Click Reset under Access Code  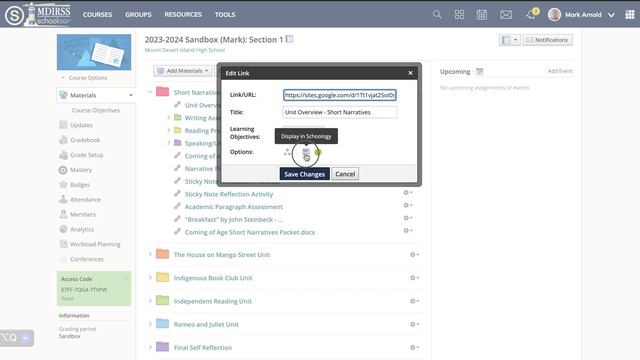(x=67, y=299)
